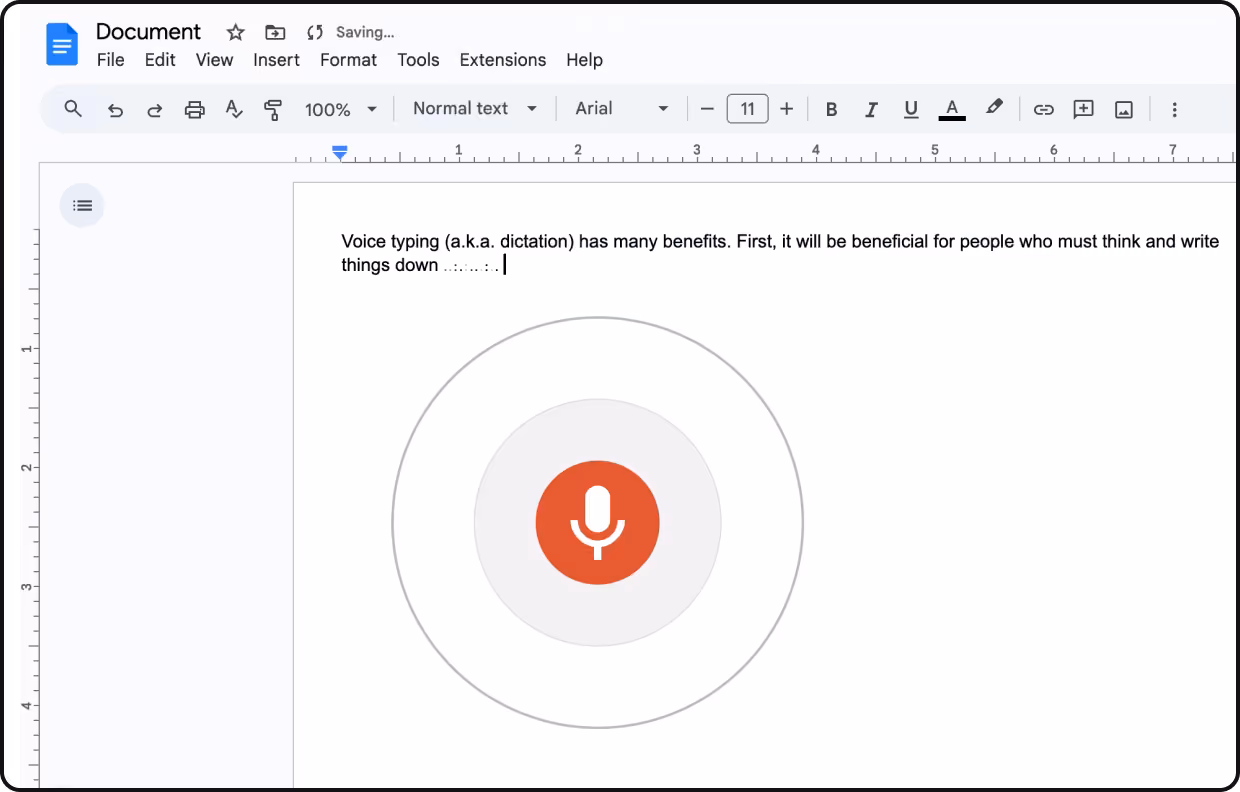1240x792 pixels.
Task: Click the word 'dictation' in the text
Action: [535, 241]
